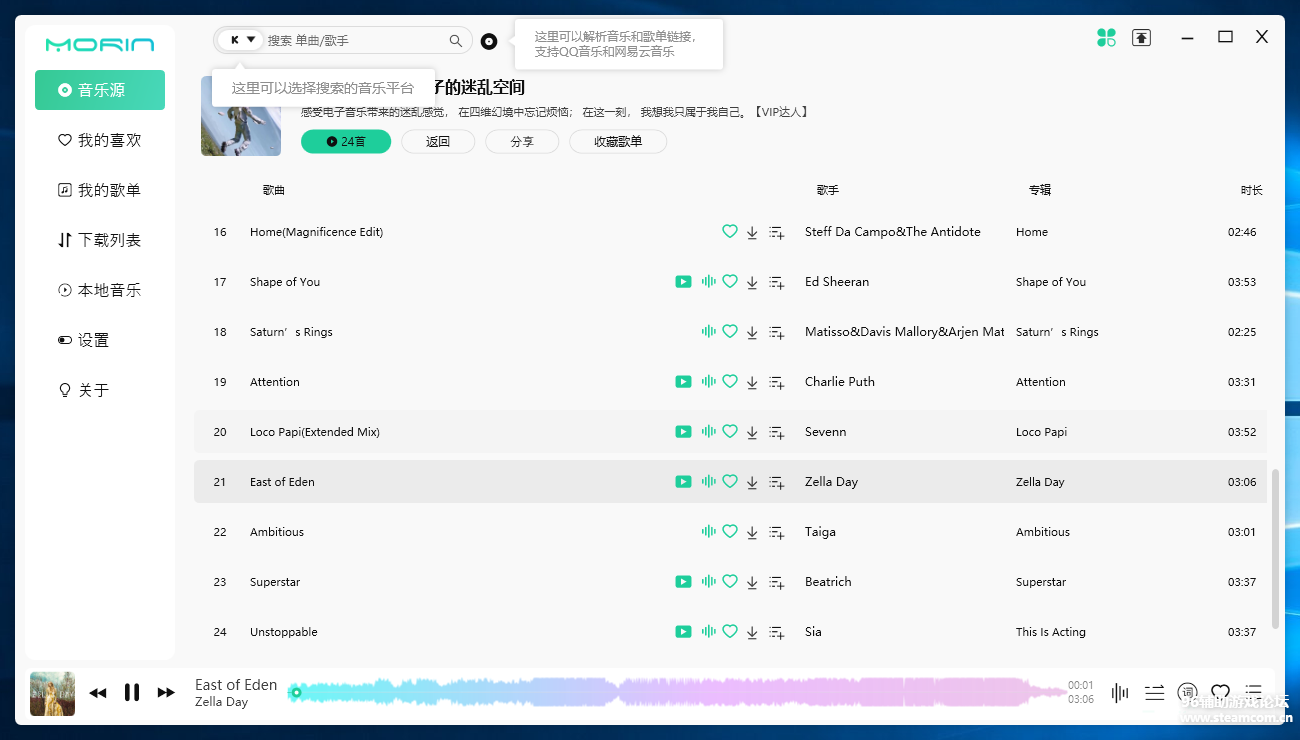1300x740 pixels.
Task: Click the up-arrow box icon in title bar
Action: click(x=1141, y=38)
